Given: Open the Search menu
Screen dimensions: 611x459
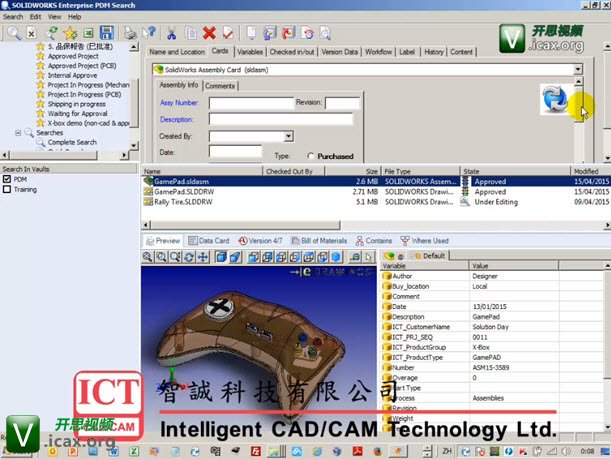Looking at the screenshot, I should [13, 17].
